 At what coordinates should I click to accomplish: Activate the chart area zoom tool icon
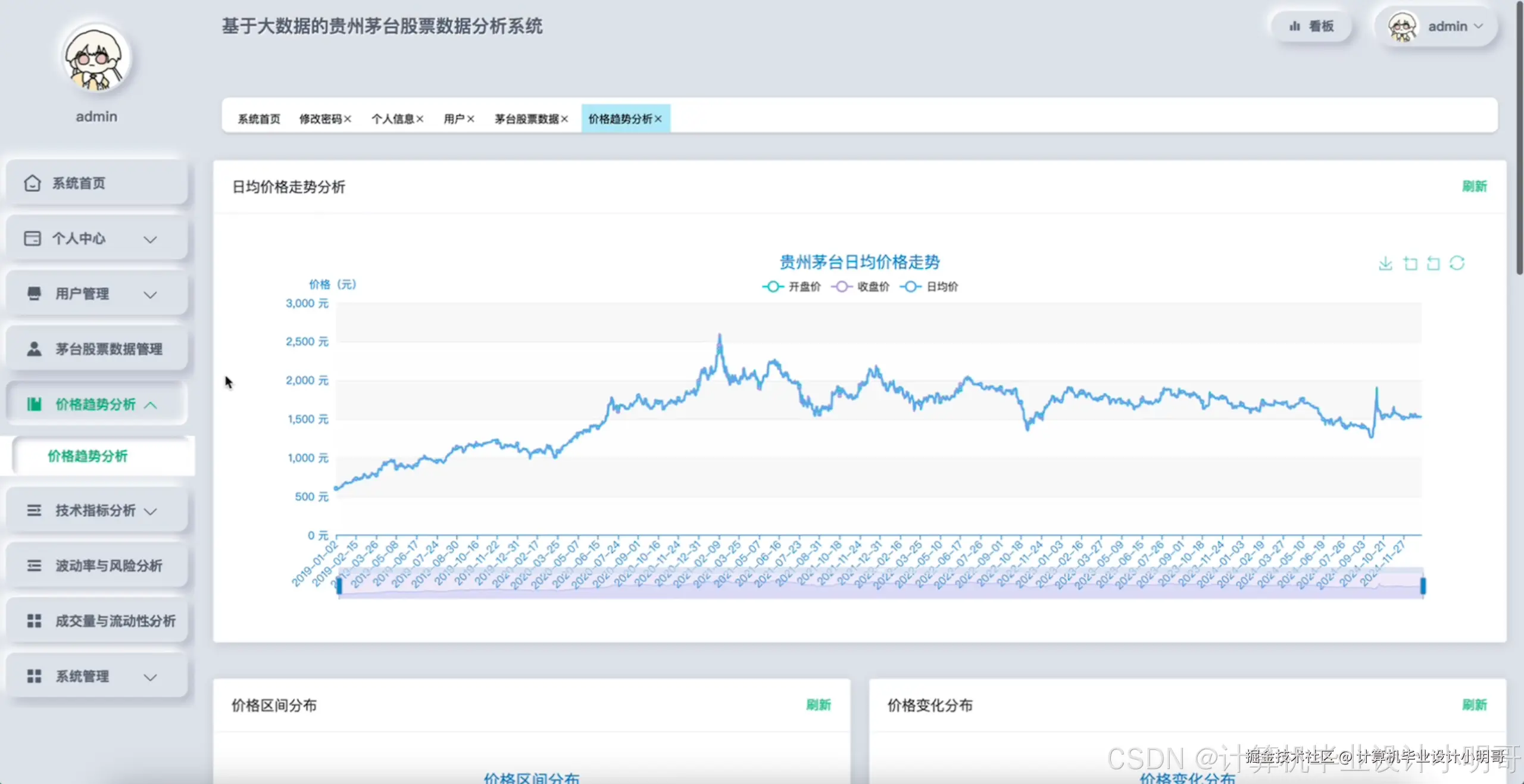point(1410,263)
